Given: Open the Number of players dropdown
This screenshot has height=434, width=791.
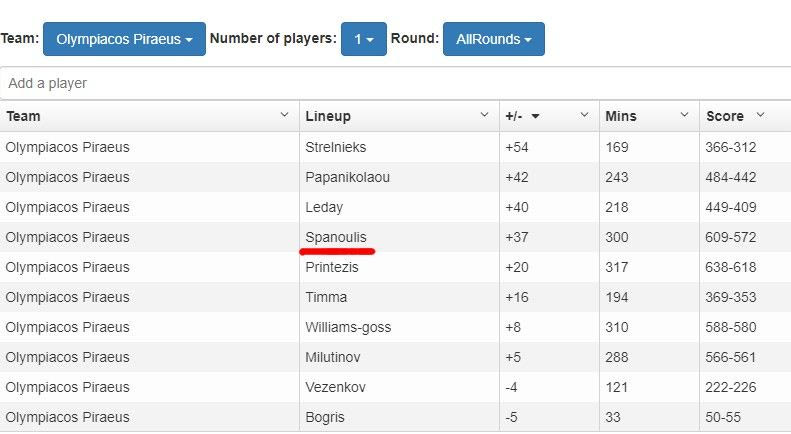Looking at the screenshot, I should click(363, 39).
